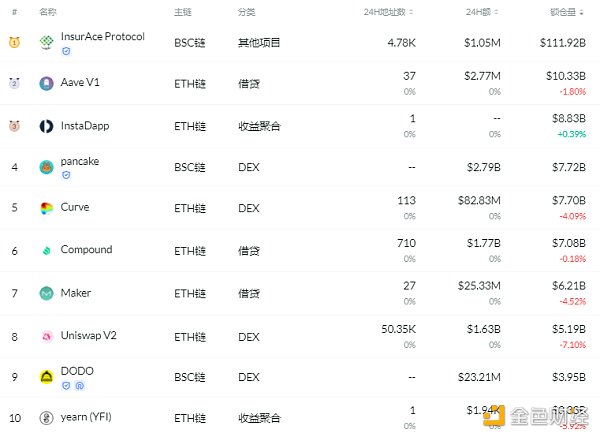Click the verified badge under pancake
The height and width of the screenshot is (437, 600).
click(66, 174)
